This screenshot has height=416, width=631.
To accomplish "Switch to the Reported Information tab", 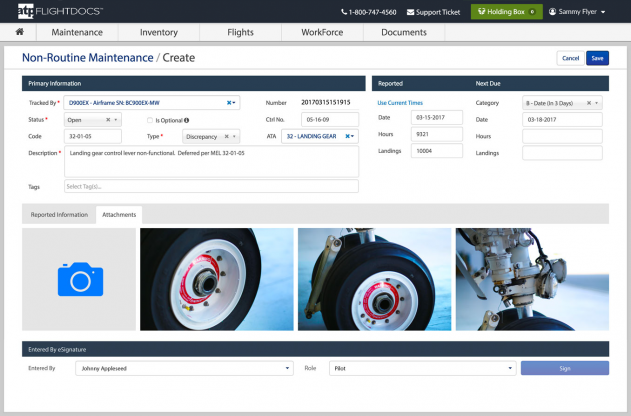I will pyautogui.click(x=59, y=214).
